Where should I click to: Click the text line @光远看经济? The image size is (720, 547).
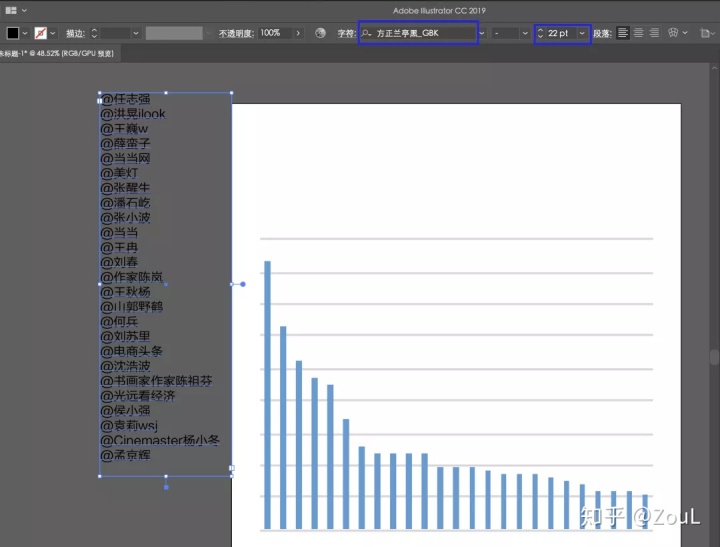(138, 395)
